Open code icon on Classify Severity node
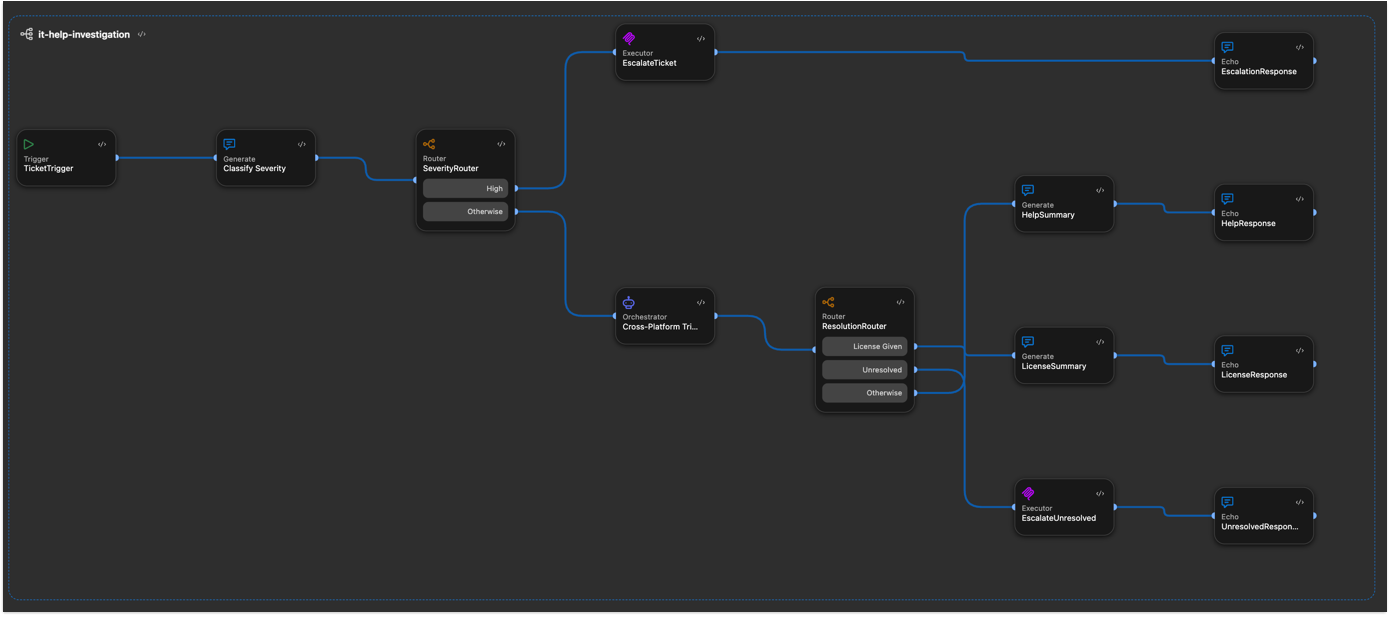1390x617 pixels. tap(302, 144)
